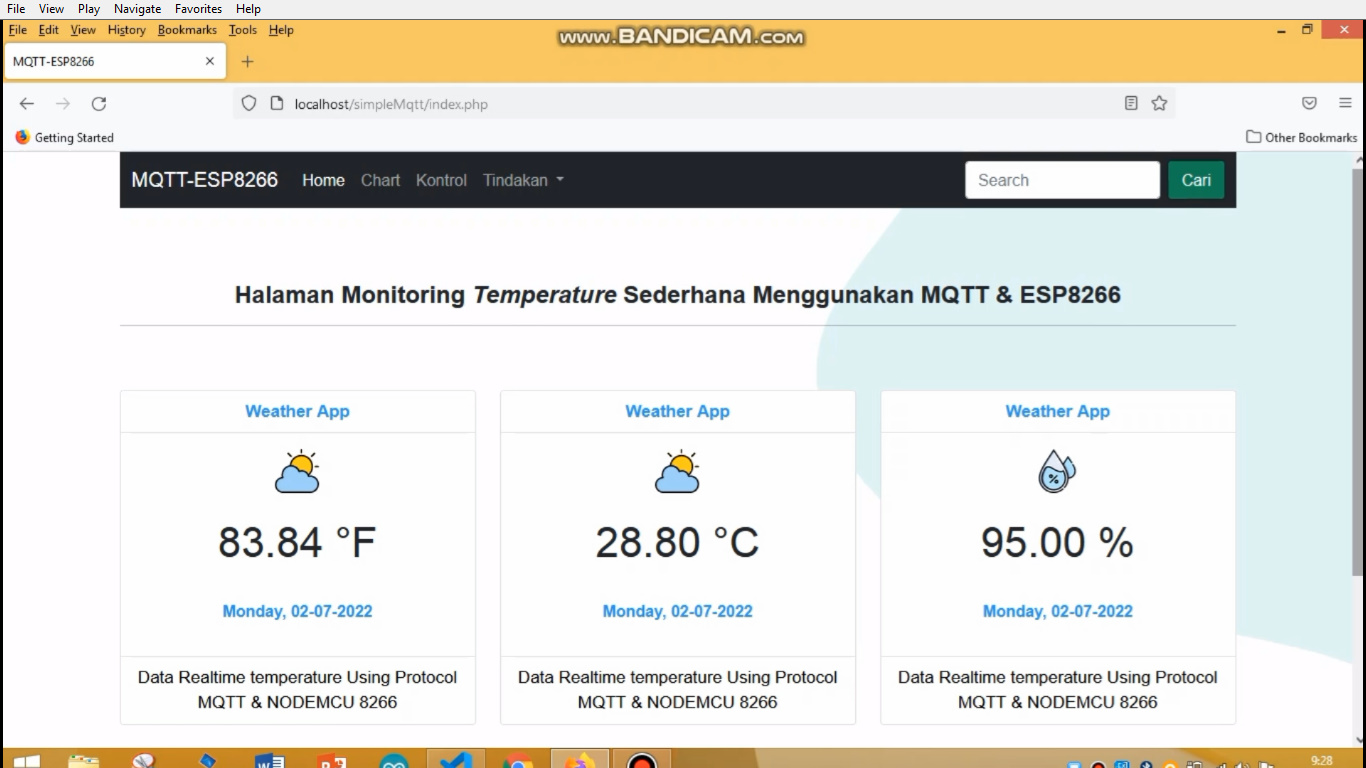Reload the page
The width and height of the screenshot is (1366, 768).
[x=98, y=103]
